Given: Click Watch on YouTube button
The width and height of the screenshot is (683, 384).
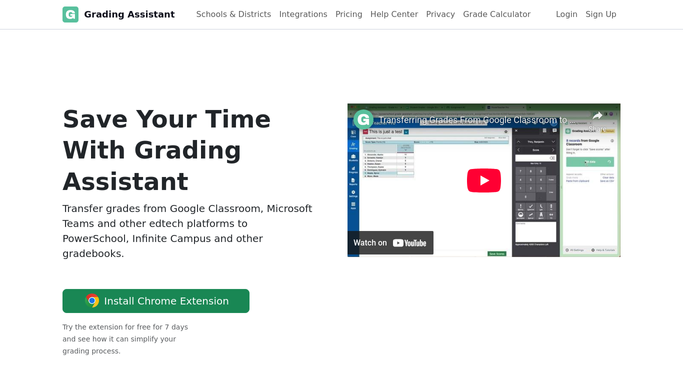Looking at the screenshot, I should pyautogui.click(x=390, y=243).
